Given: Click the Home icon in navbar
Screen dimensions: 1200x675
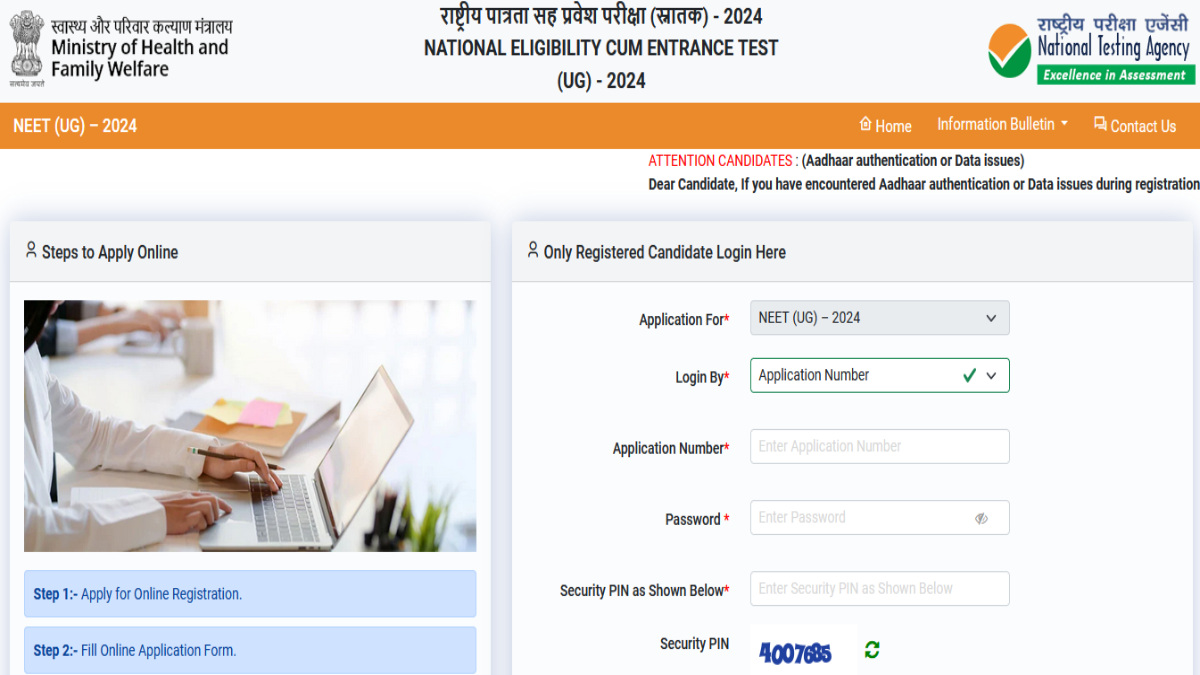Looking at the screenshot, I should pos(864,125).
